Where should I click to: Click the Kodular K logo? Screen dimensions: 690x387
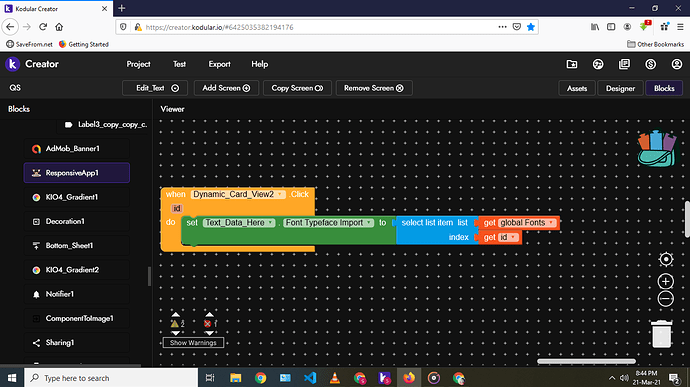pyautogui.click(x=12, y=64)
